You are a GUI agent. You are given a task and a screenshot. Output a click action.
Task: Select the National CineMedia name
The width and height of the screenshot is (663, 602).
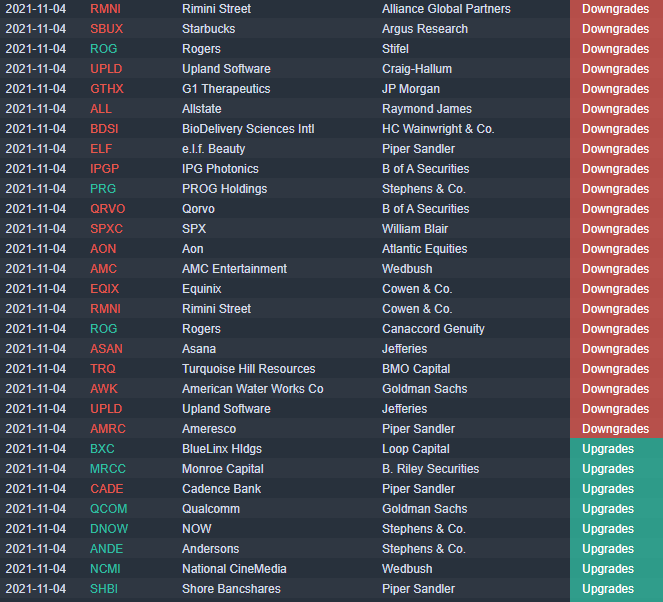(234, 569)
